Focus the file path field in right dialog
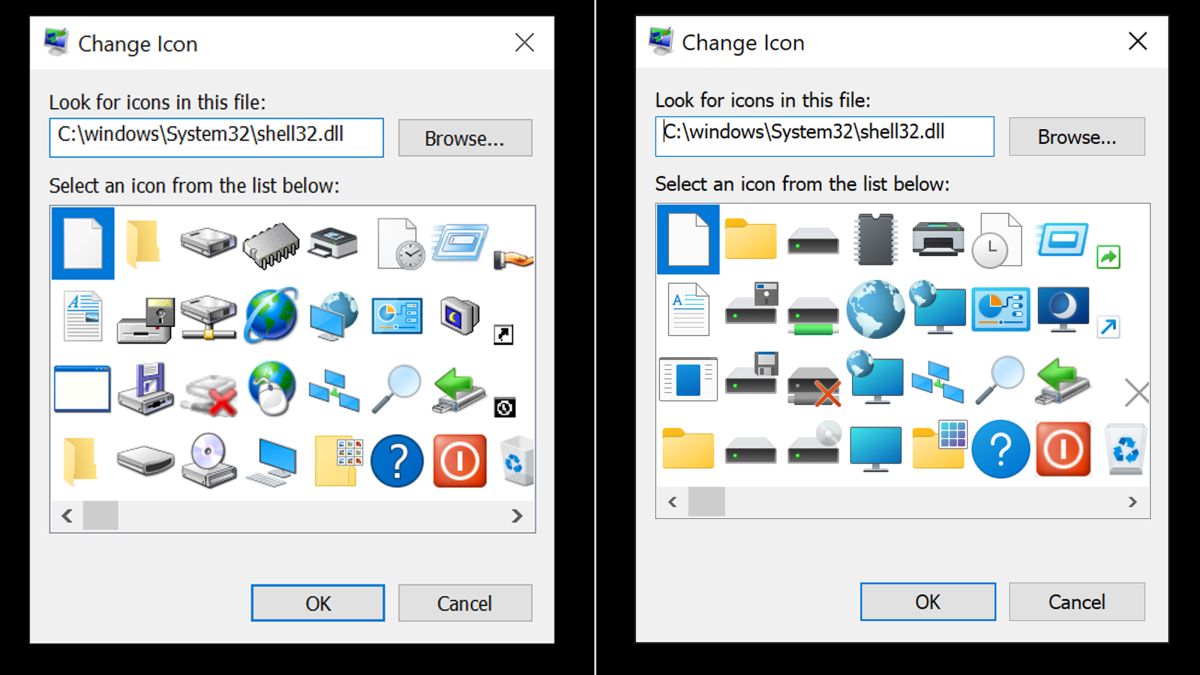 coord(825,136)
